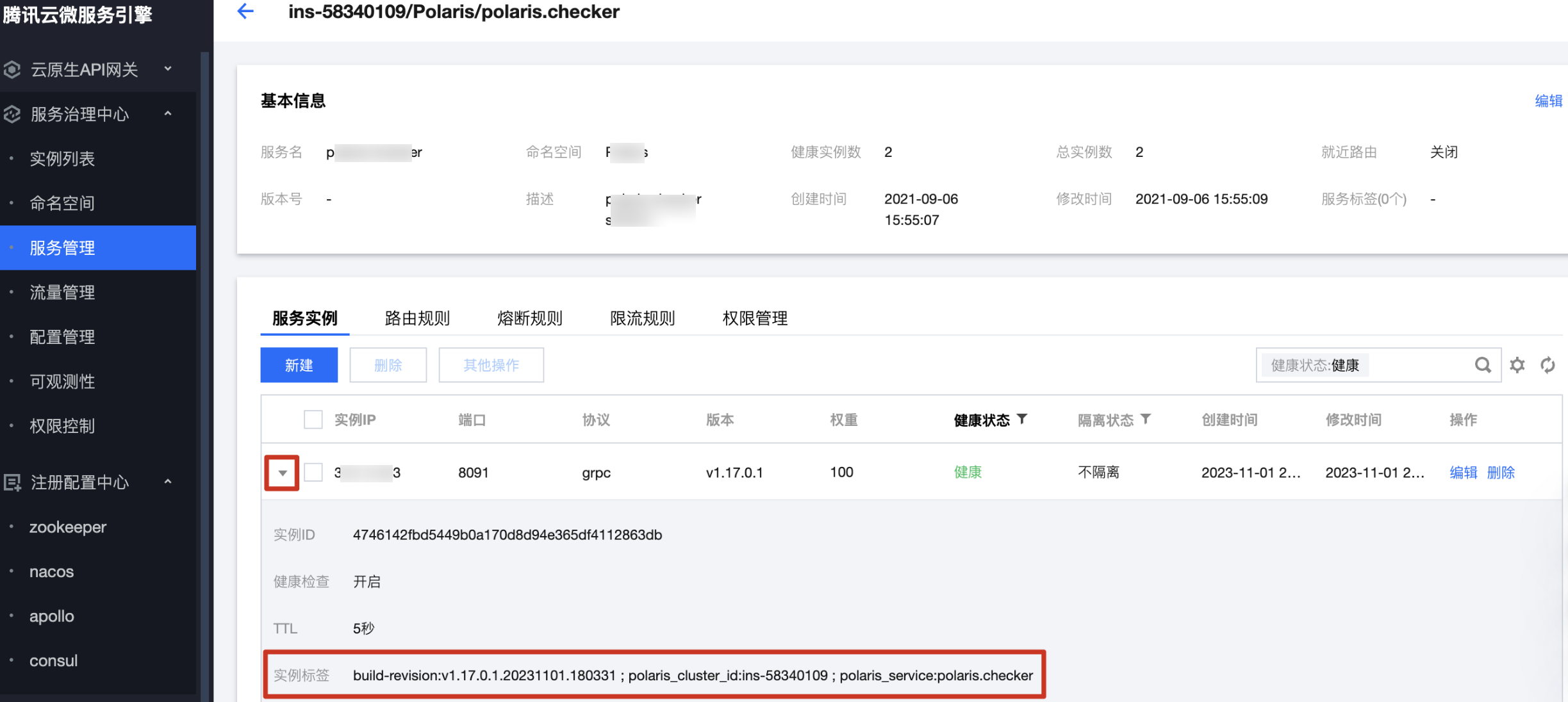Click the 健康状态:健康 filter tag
The image size is (1568, 702).
1315,365
